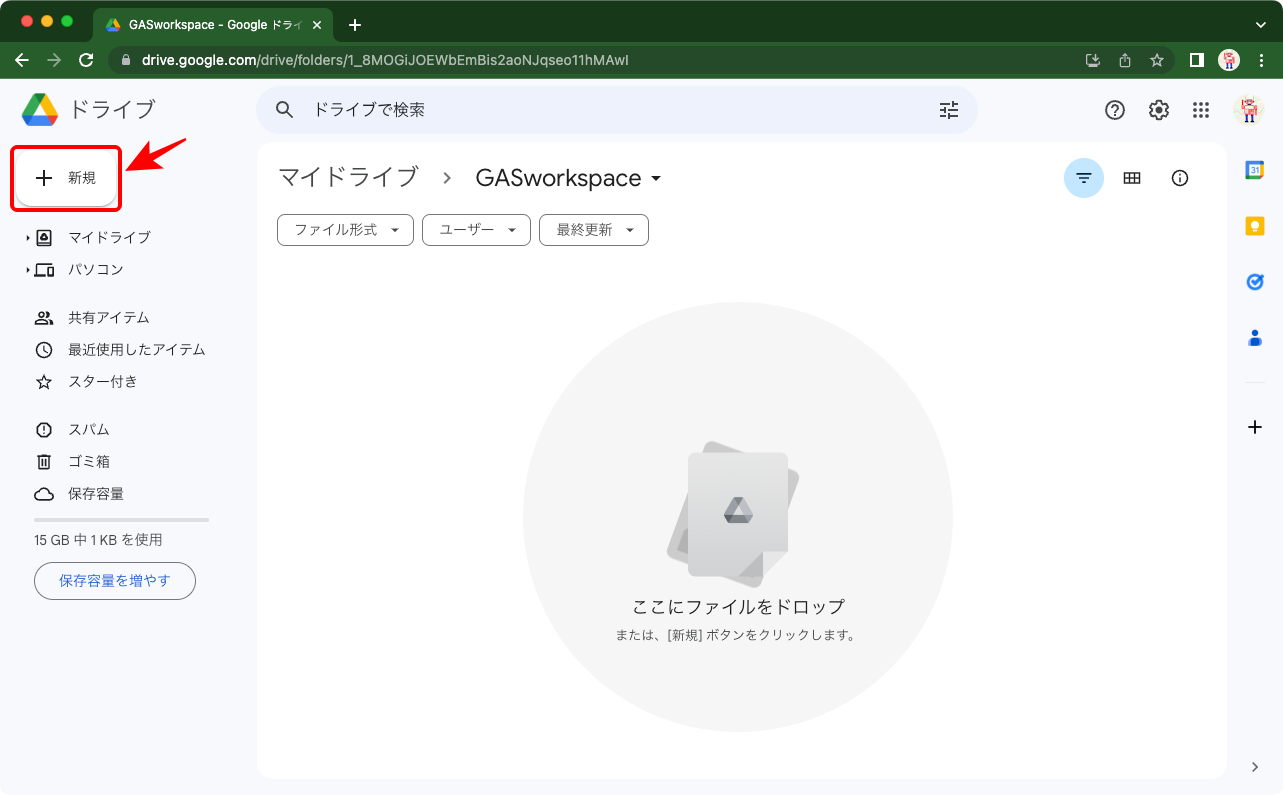The image size is (1283, 795).
Task: Open Drive settings gear
Action: pyautogui.click(x=1158, y=110)
